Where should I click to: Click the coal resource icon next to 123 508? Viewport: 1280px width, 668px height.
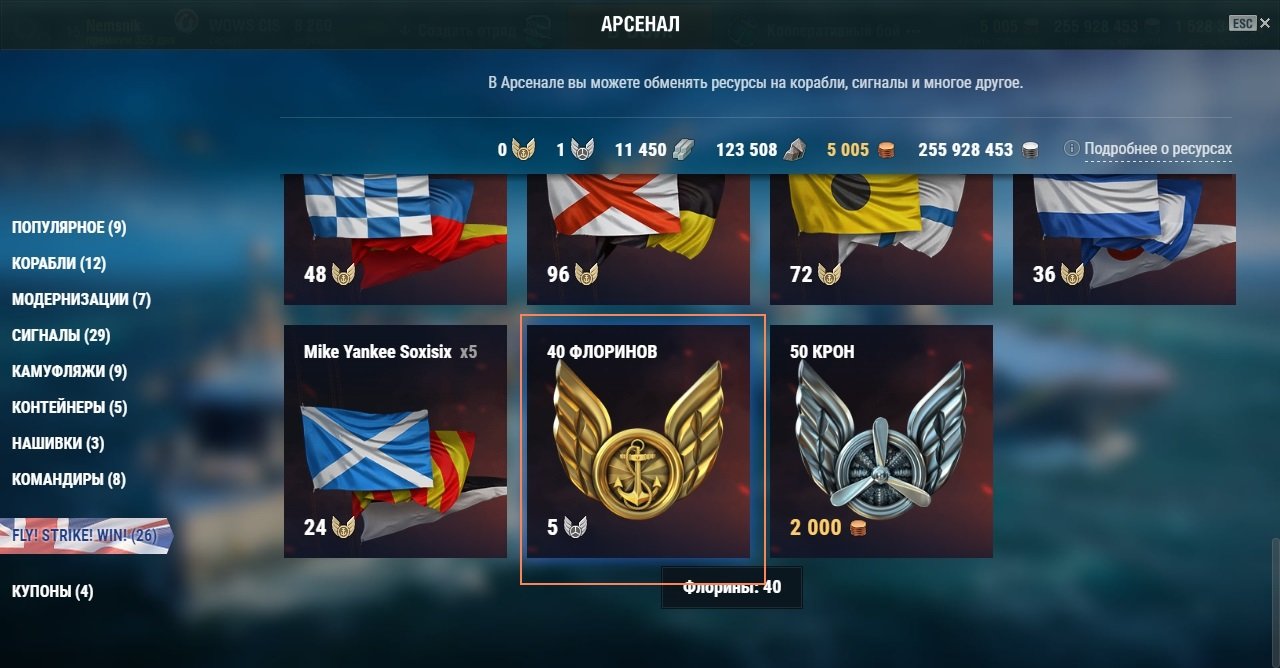coord(793,150)
